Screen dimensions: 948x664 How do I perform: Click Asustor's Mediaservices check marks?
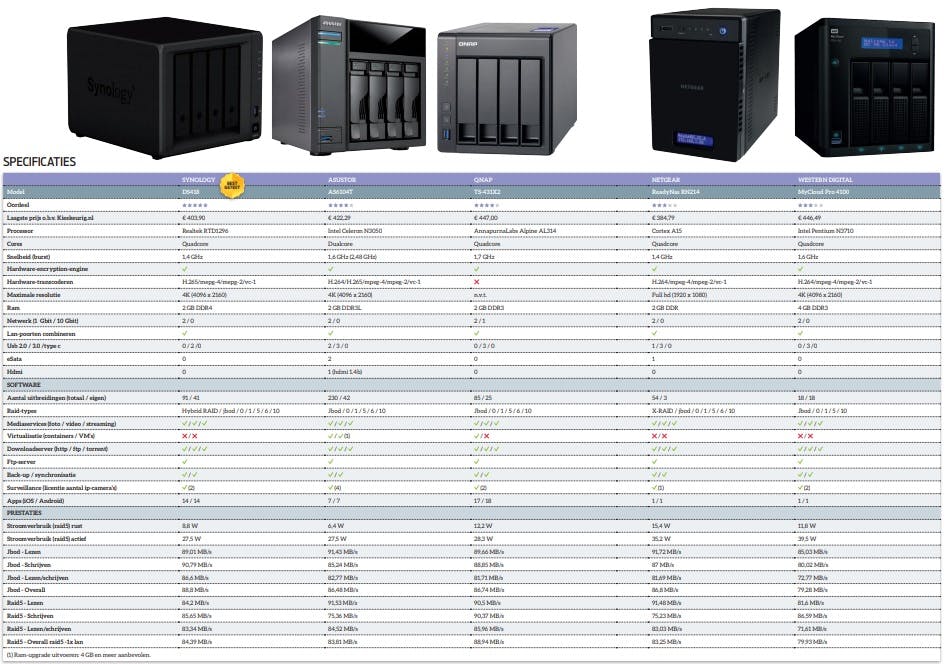(340, 423)
